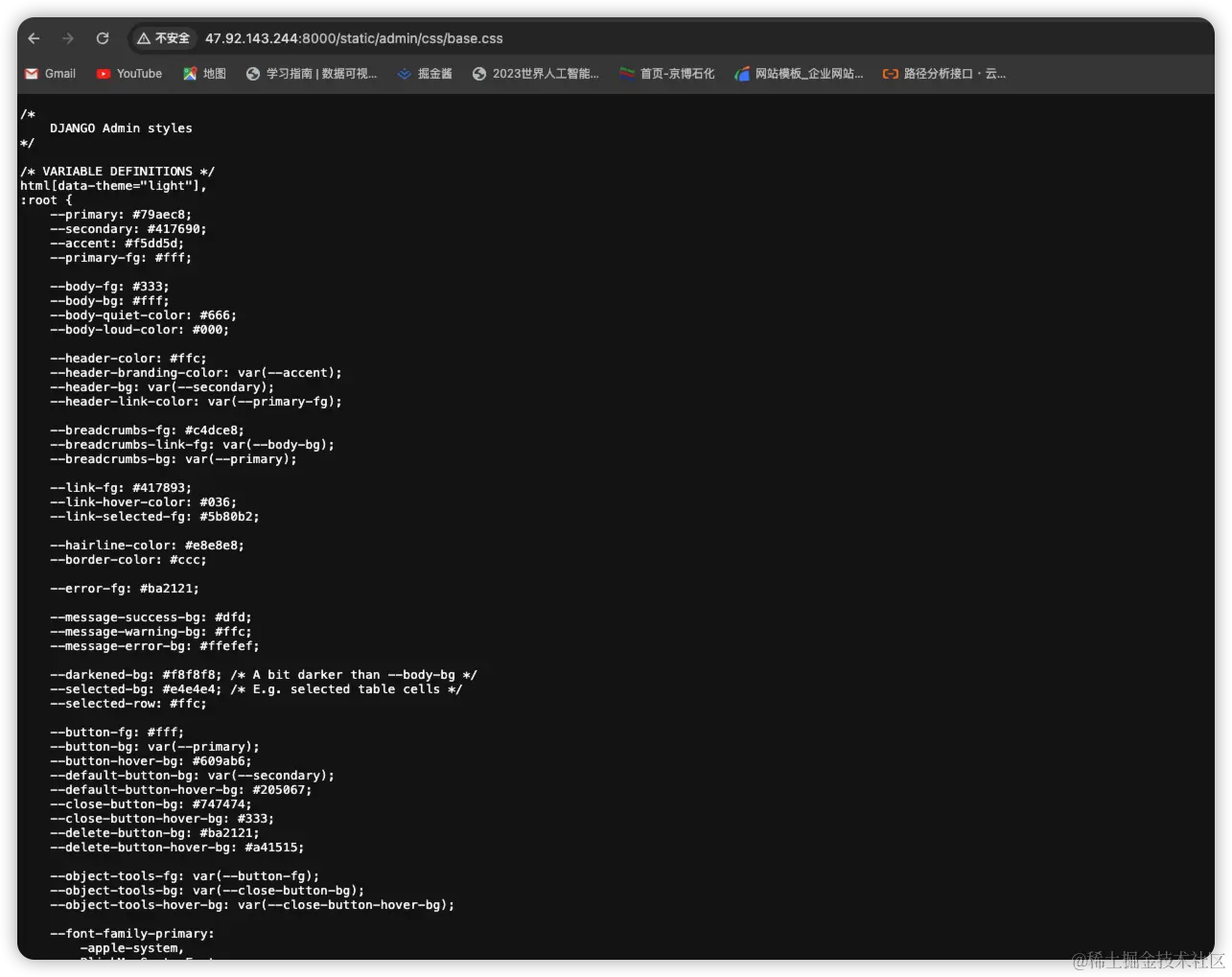
Task: Click the '--hairline-color: #e8e8e8;' line
Action: pyautogui.click(x=147, y=546)
